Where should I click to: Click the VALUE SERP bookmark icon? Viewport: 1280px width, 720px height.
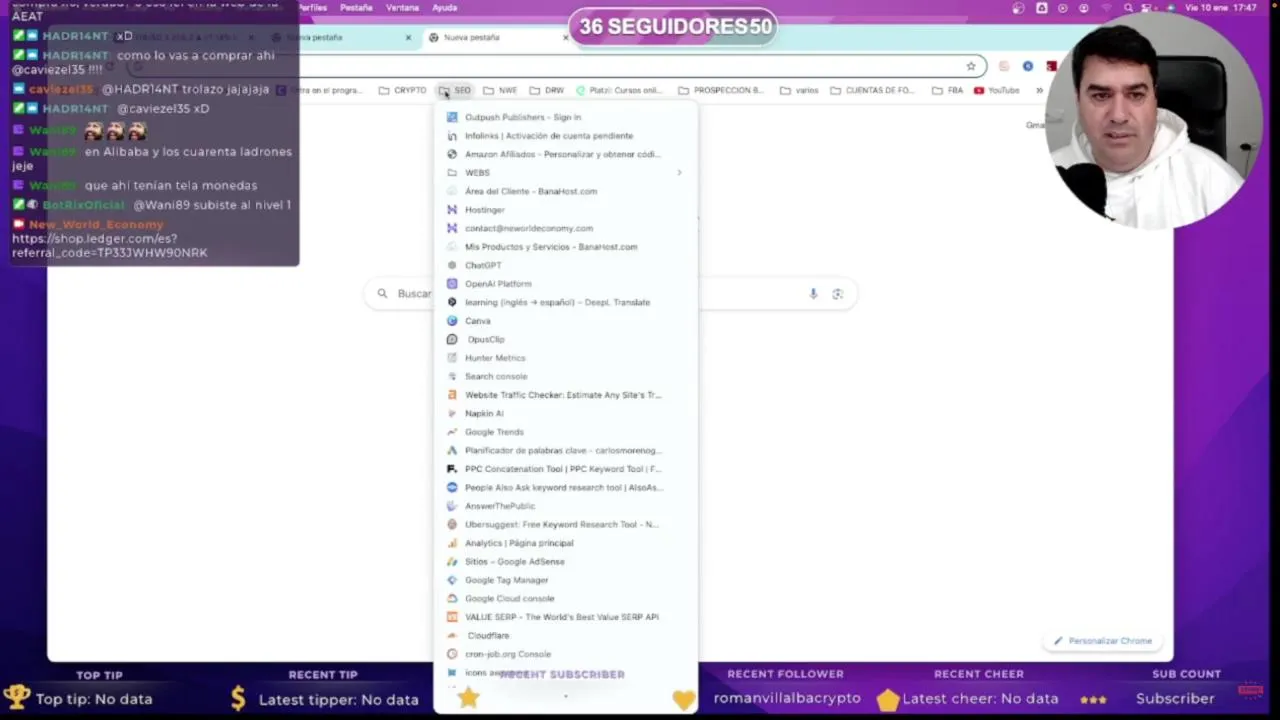coord(452,617)
